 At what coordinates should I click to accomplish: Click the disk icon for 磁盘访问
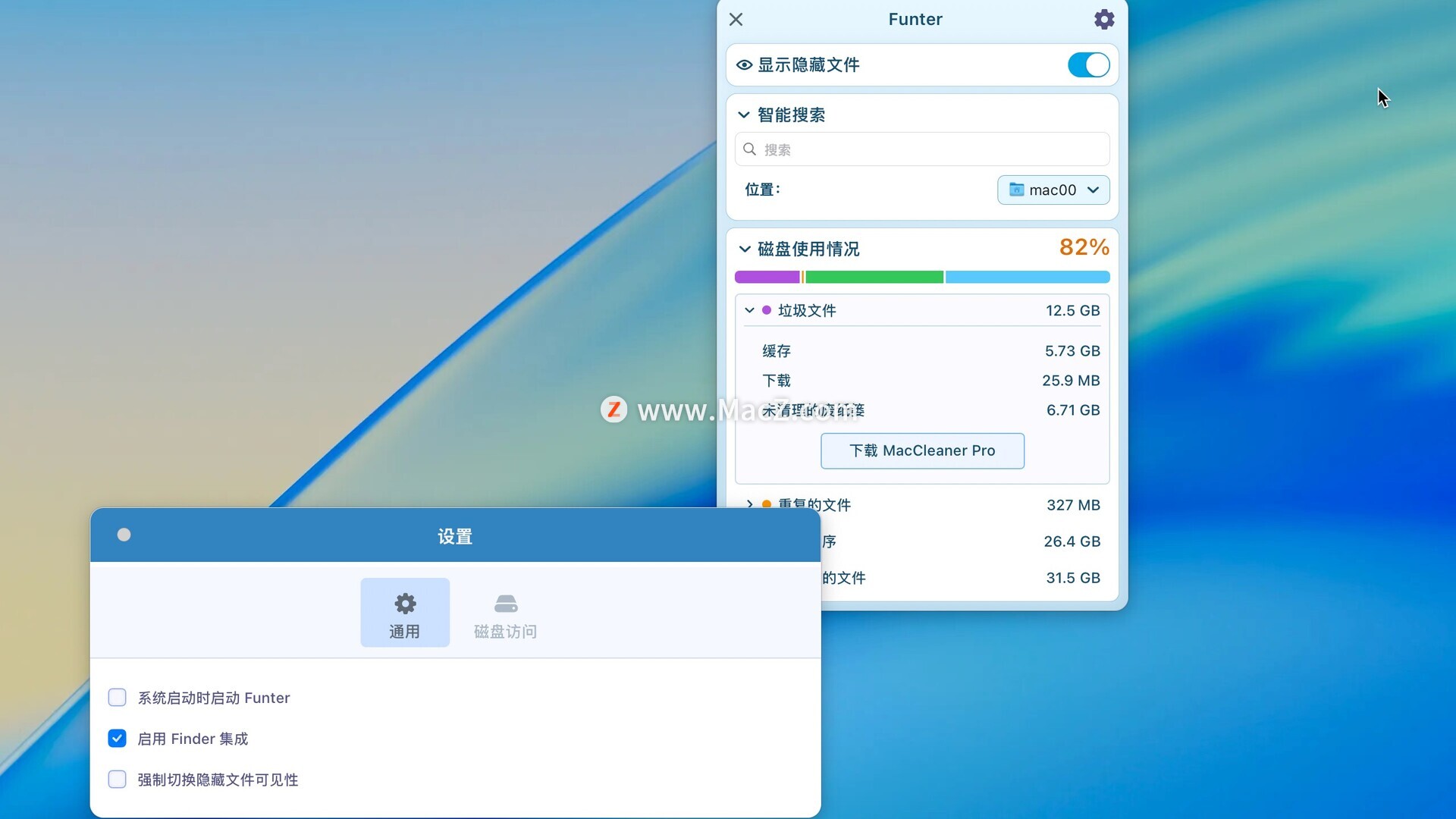click(x=505, y=604)
